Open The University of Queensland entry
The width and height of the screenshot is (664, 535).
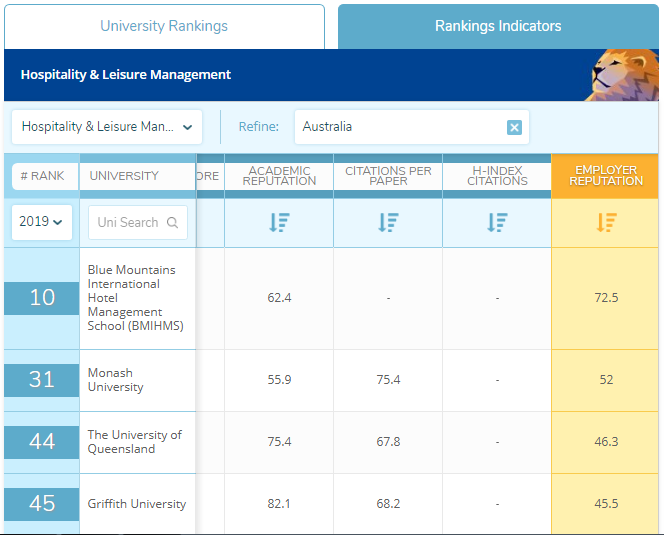click(x=135, y=442)
